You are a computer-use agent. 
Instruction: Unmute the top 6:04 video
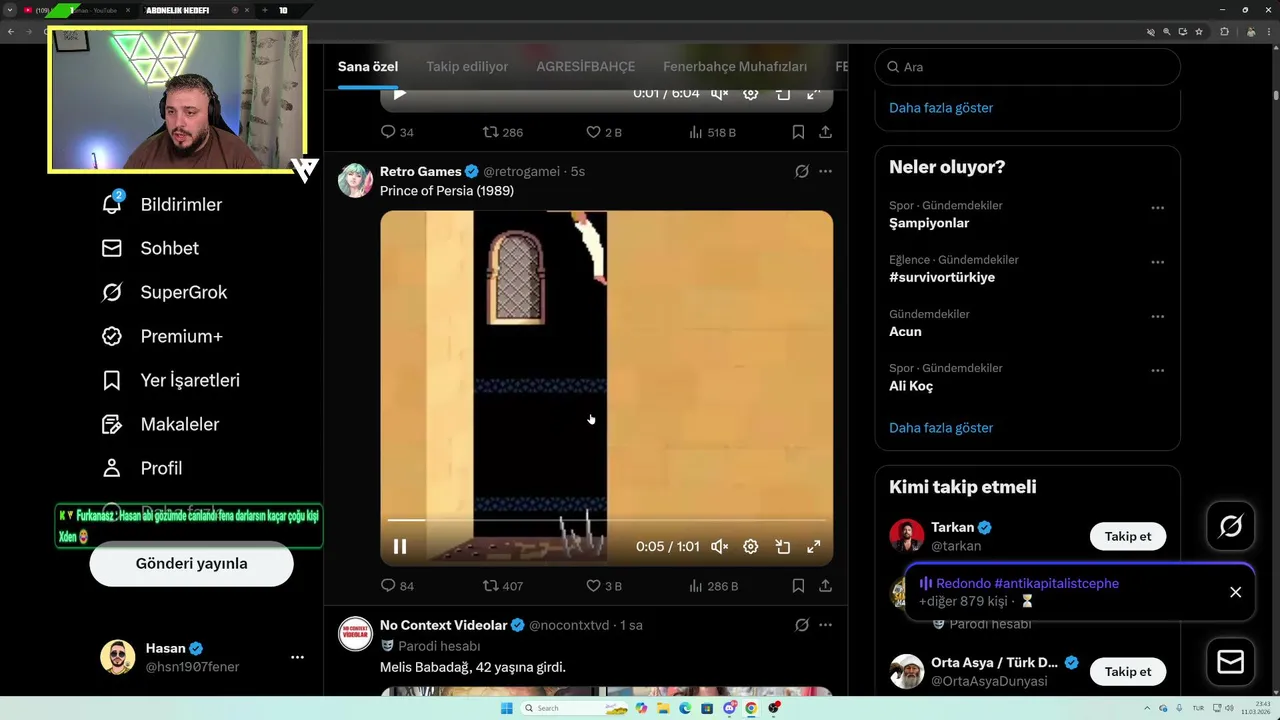pyautogui.click(x=719, y=94)
